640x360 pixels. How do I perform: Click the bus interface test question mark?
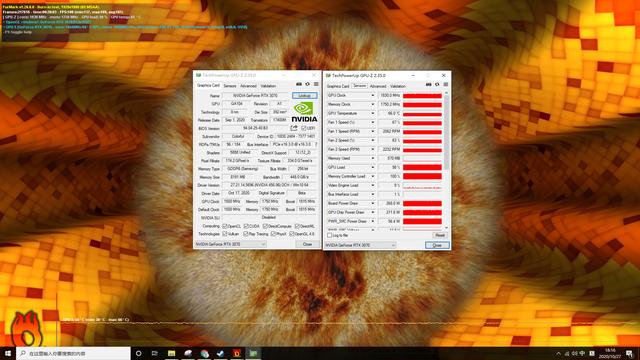coord(316,144)
